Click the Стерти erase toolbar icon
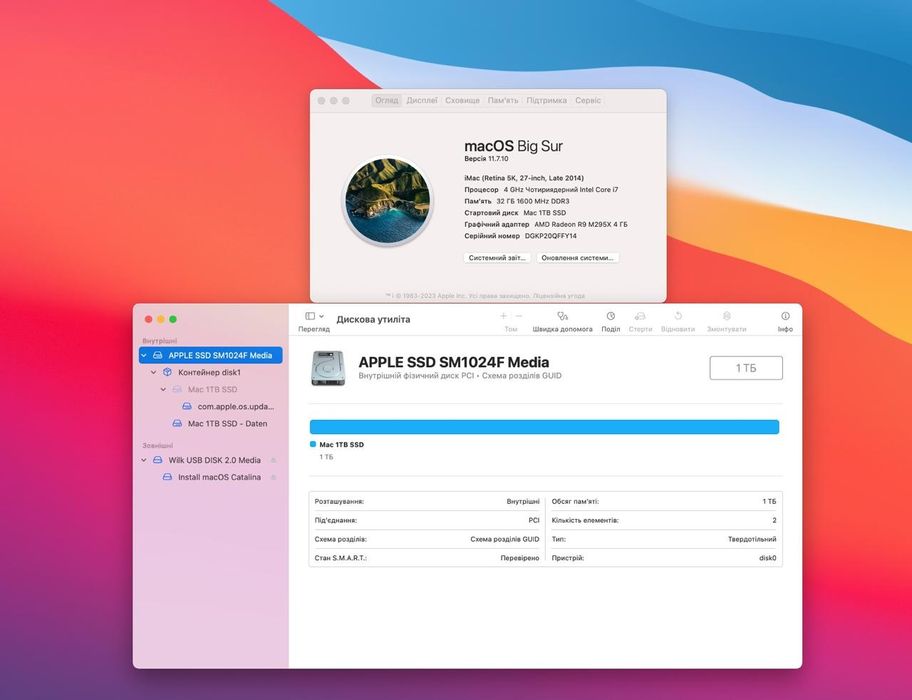The width and height of the screenshot is (912, 700). click(x=640, y=316)
